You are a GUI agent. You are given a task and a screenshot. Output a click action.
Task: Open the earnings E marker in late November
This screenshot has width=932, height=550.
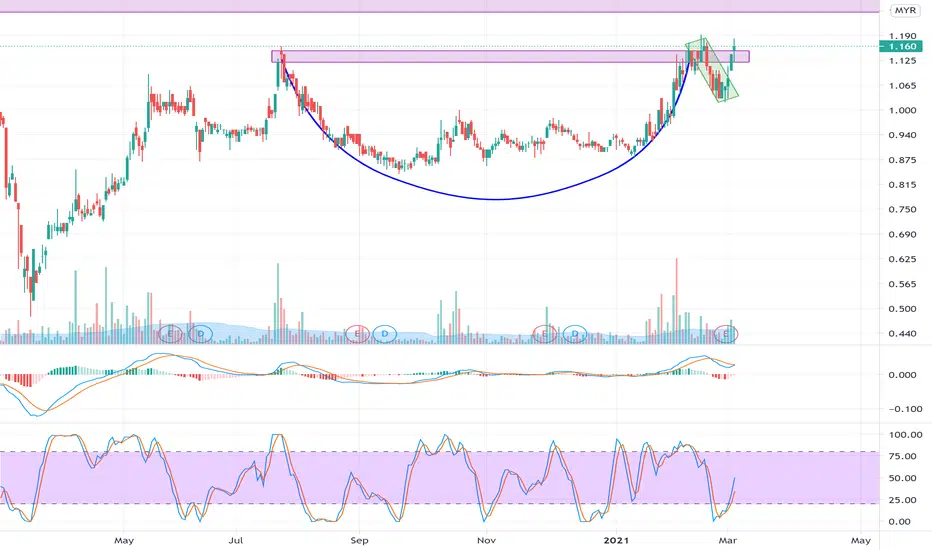(x=544, y=334)
